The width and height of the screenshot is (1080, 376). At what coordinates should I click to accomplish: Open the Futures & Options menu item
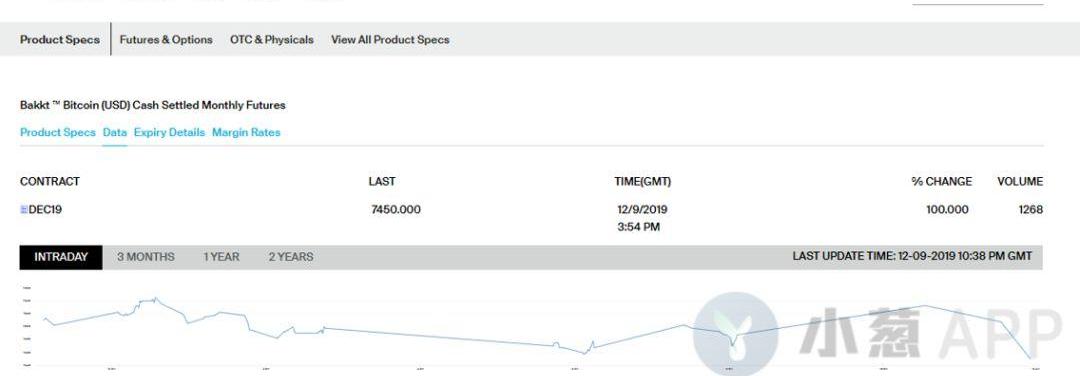click(x=166, y=40)
